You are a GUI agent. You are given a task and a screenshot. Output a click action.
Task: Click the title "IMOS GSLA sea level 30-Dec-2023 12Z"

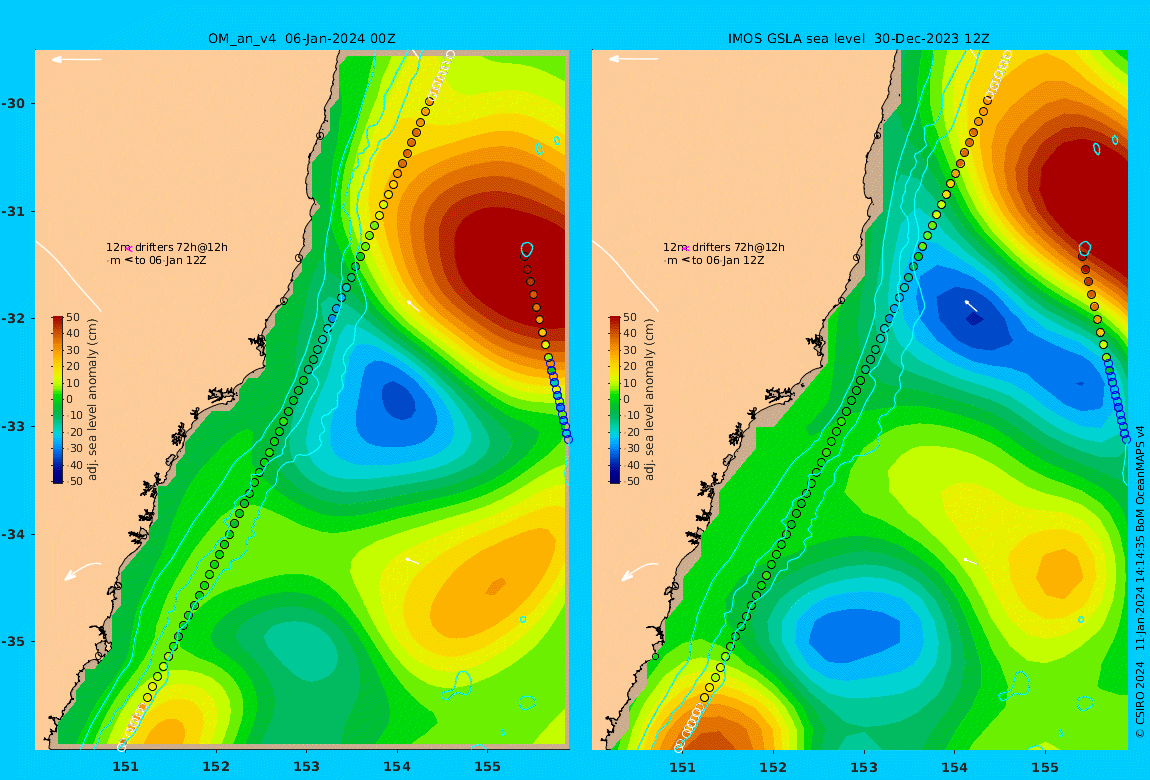(x=858, y=39)
